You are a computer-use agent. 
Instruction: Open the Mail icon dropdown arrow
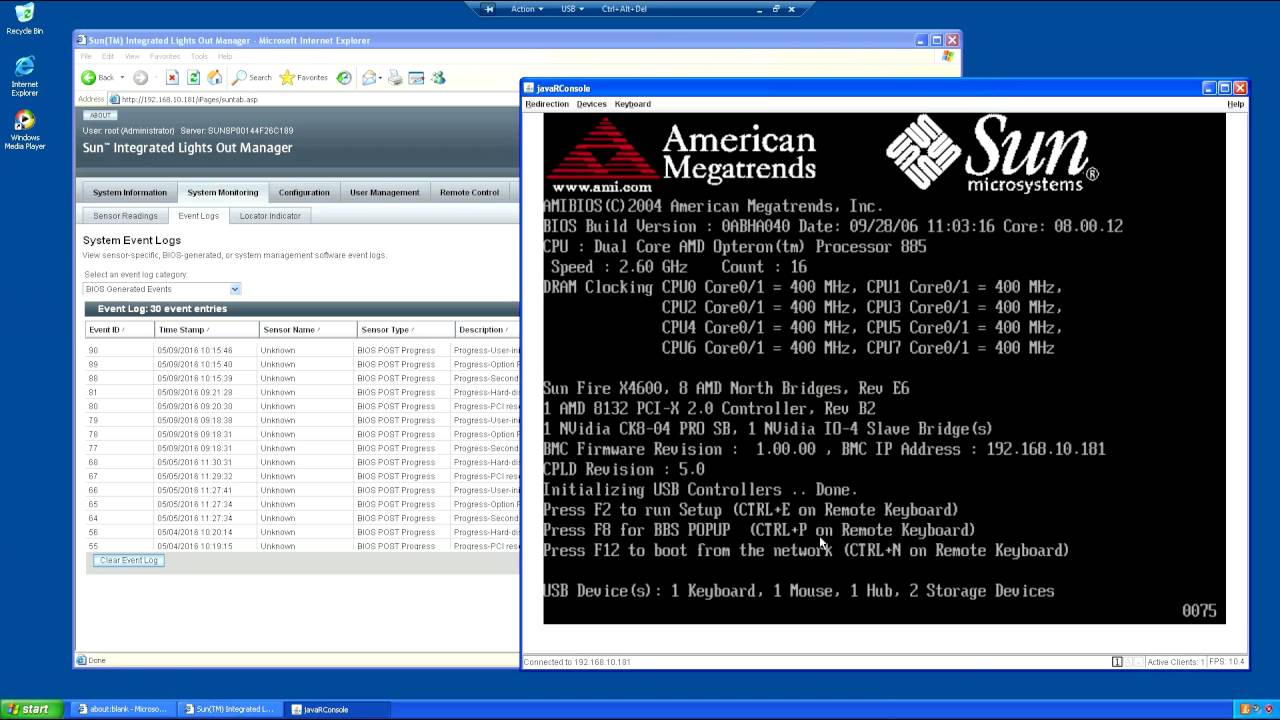381,77
